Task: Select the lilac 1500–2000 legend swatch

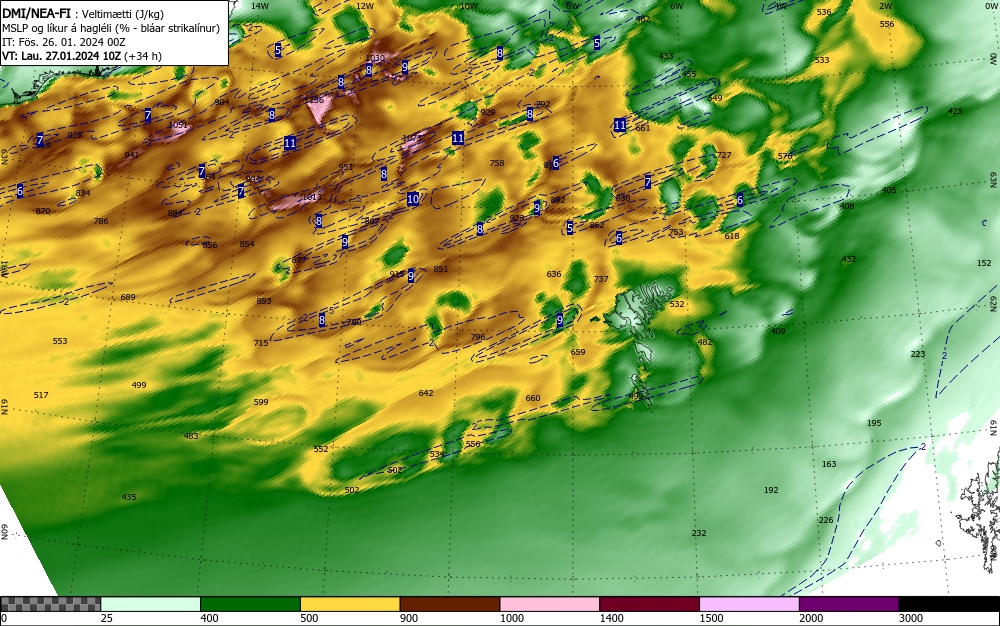Action: (749, 604)
